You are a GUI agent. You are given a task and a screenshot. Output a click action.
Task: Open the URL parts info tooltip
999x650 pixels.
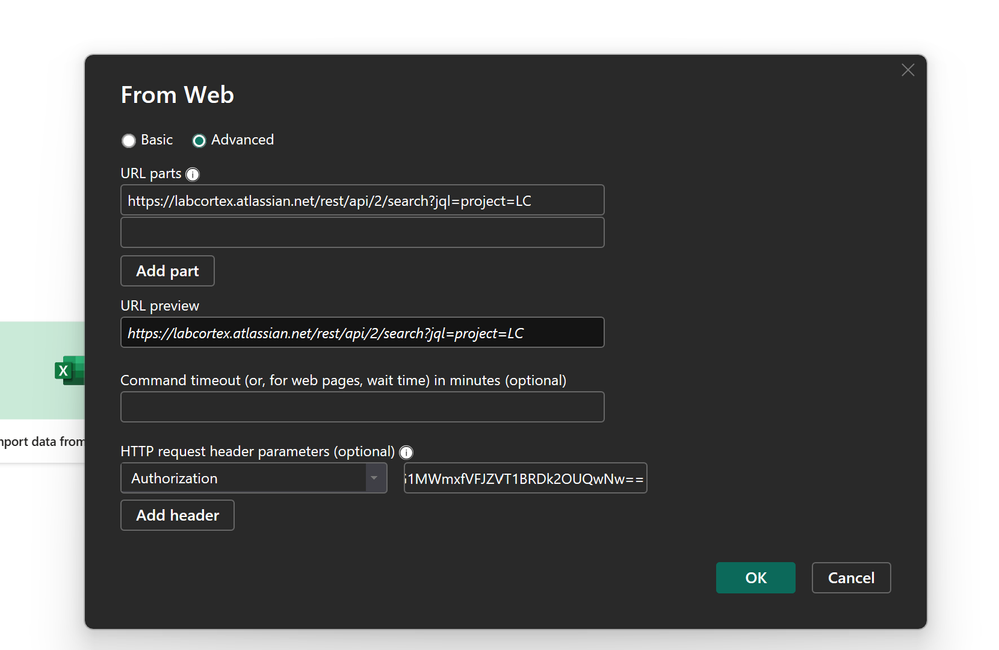(x=191, y=173)
